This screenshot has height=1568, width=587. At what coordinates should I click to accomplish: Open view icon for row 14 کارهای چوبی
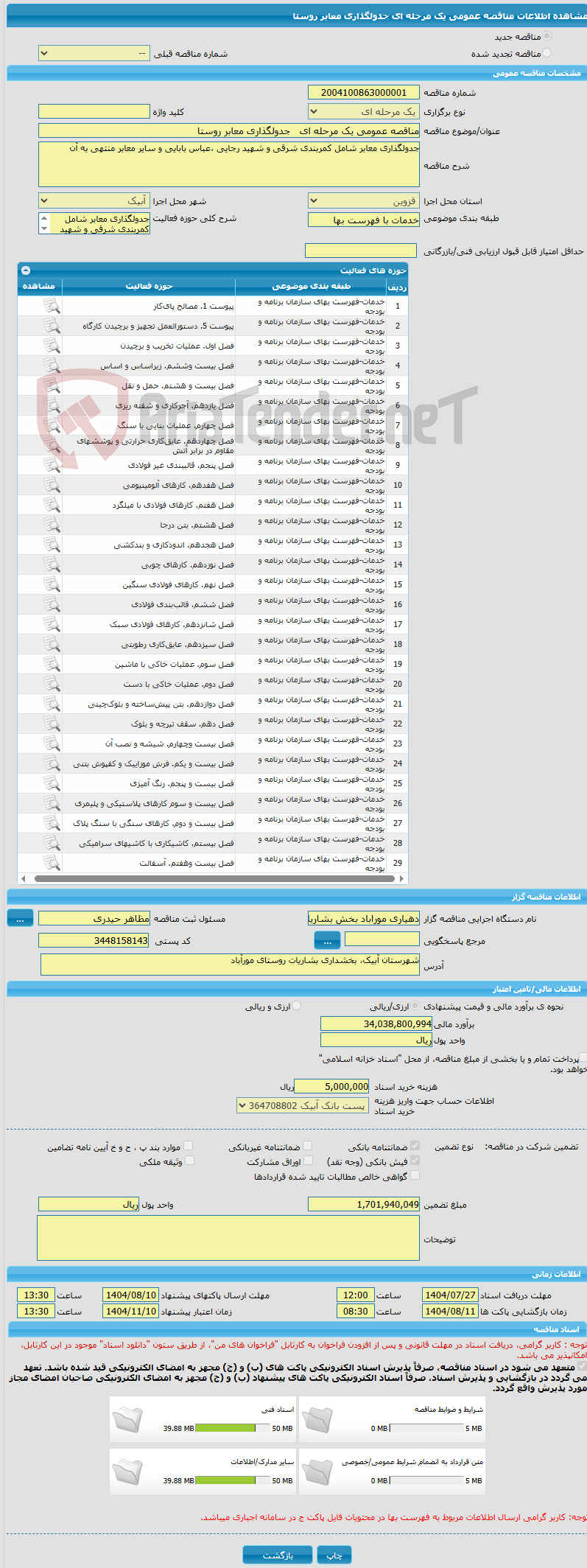point(52,564)
